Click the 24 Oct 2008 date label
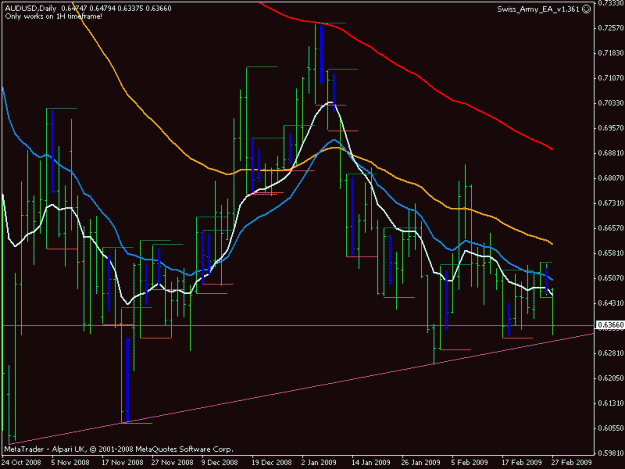Screen dimensions: 625x469 (x=21, y=462)
